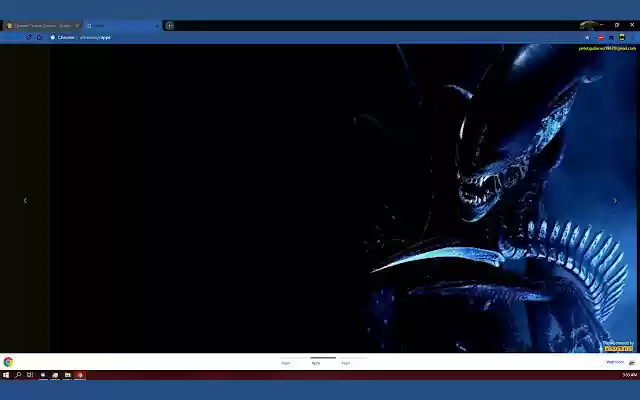Screen dimensions: 640x400
Task: Close the first Chrome tab
Action: pyautogui.click(x=77, y=26)
